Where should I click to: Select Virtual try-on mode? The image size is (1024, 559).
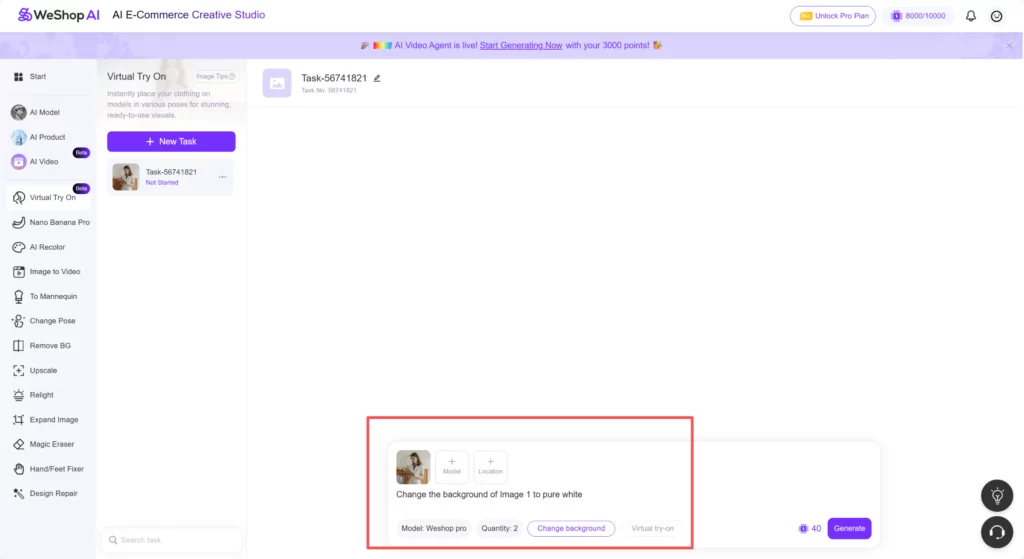(x=652, y=528)
